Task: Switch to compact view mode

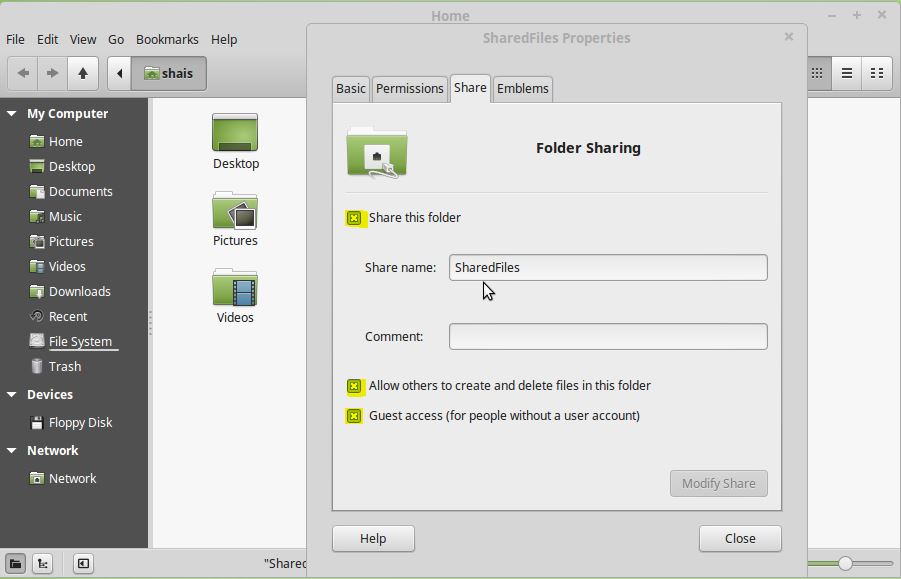Action: click(876, 73)
